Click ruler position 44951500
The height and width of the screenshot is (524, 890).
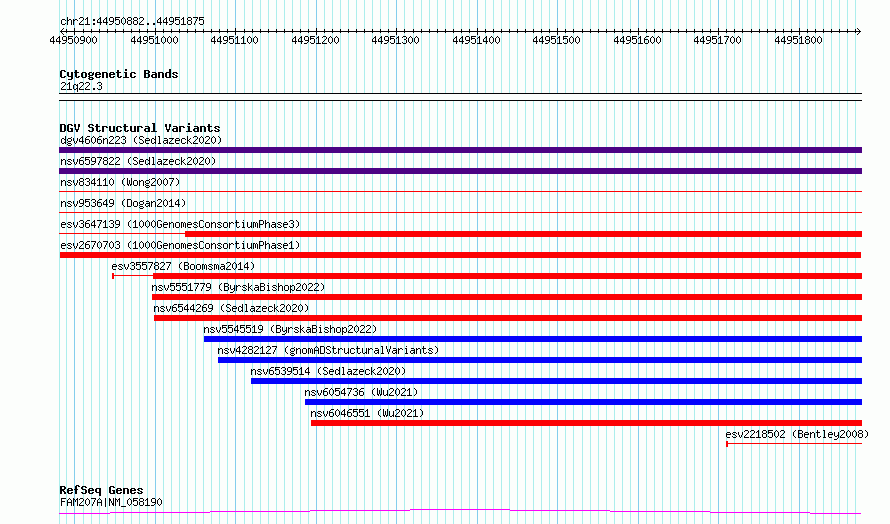pos(557,40)
